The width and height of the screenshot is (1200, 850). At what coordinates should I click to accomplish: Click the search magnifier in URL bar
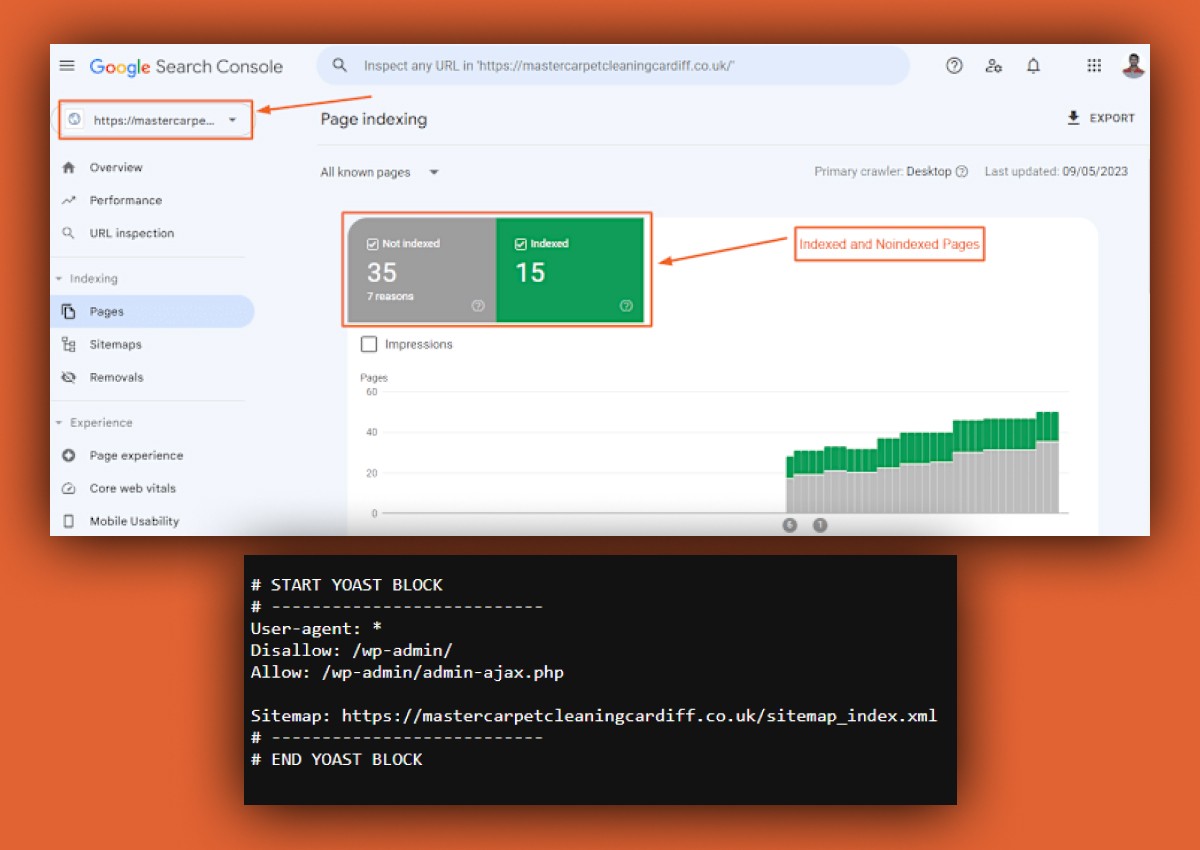click(340, 66)
